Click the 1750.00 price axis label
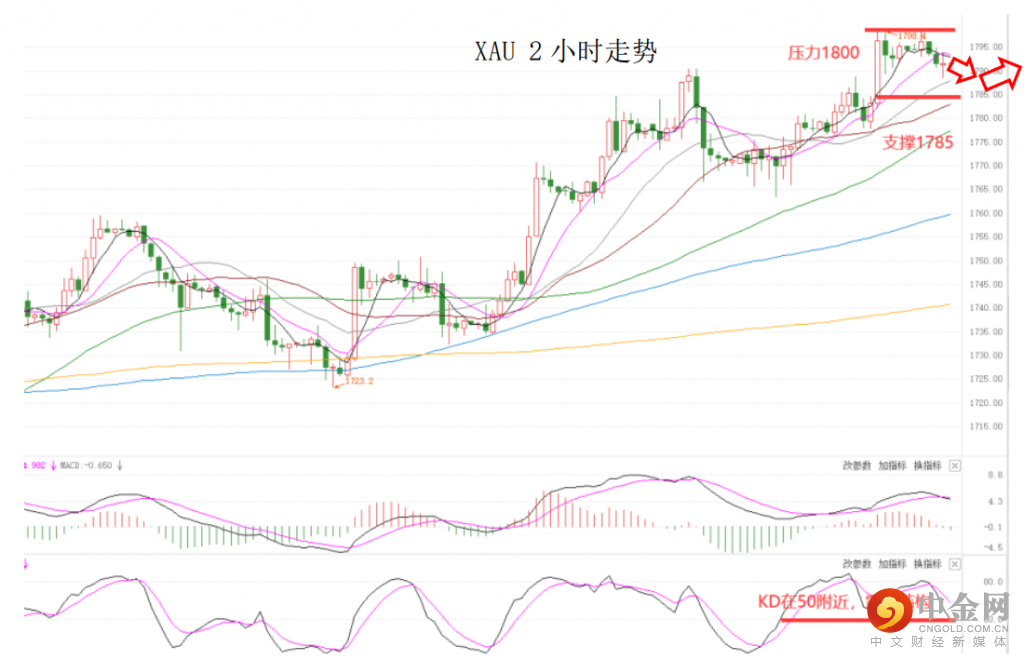 click(986, 261)
